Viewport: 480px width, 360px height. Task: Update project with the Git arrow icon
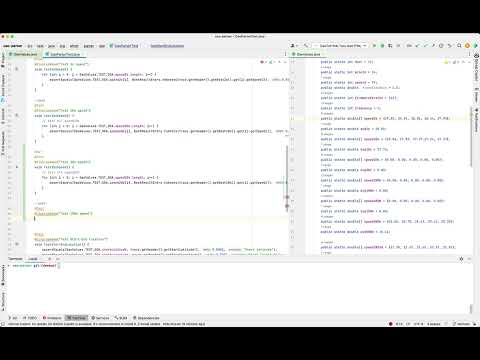pos(417,46)
